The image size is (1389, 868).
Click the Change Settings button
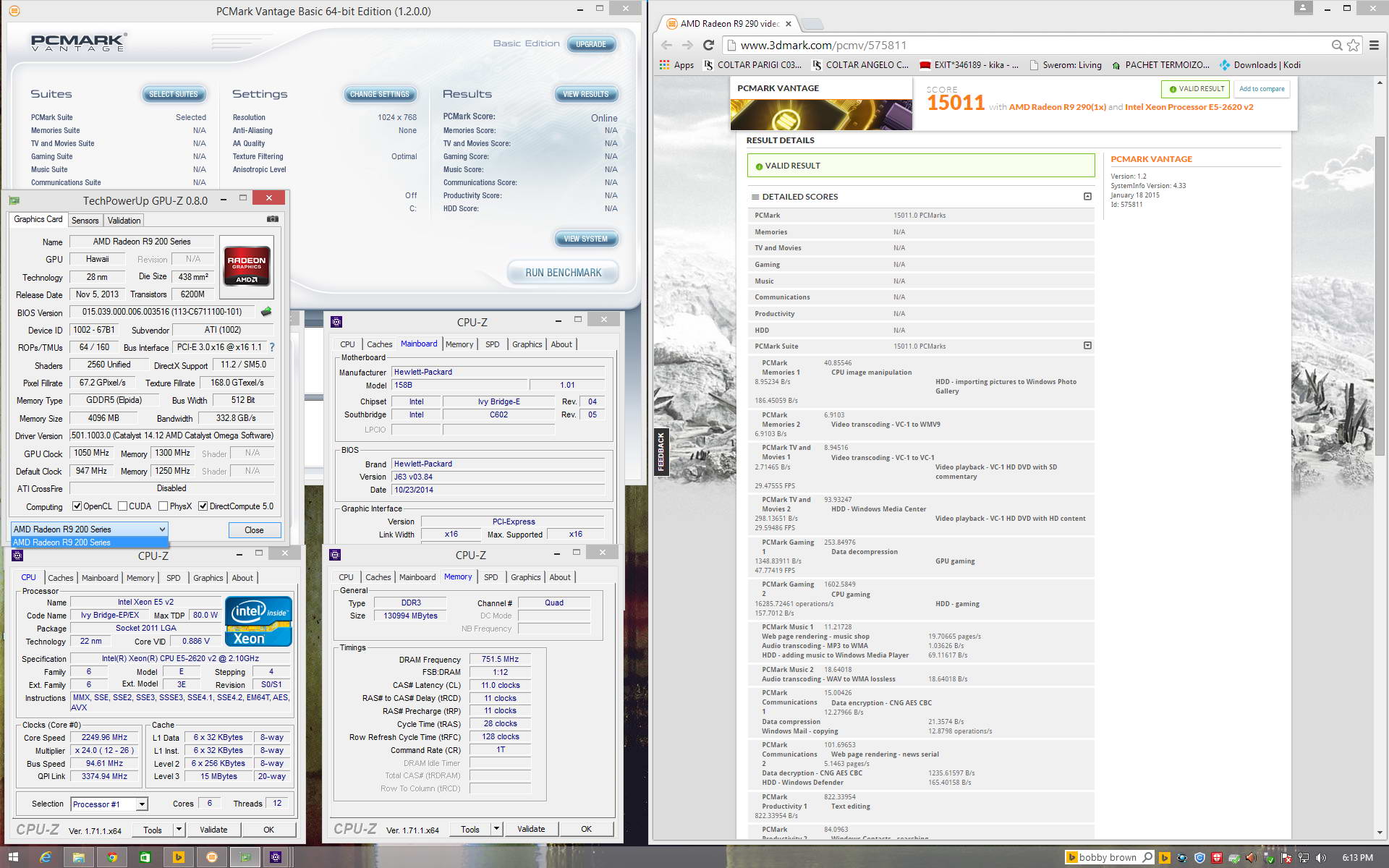(380, 94)
